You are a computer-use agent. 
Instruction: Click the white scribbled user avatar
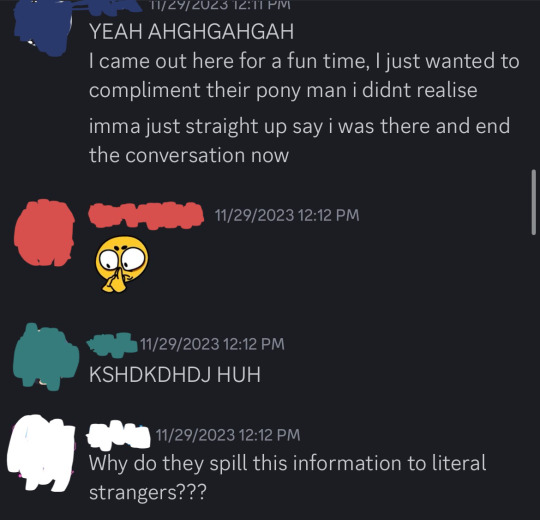(41, 453)
